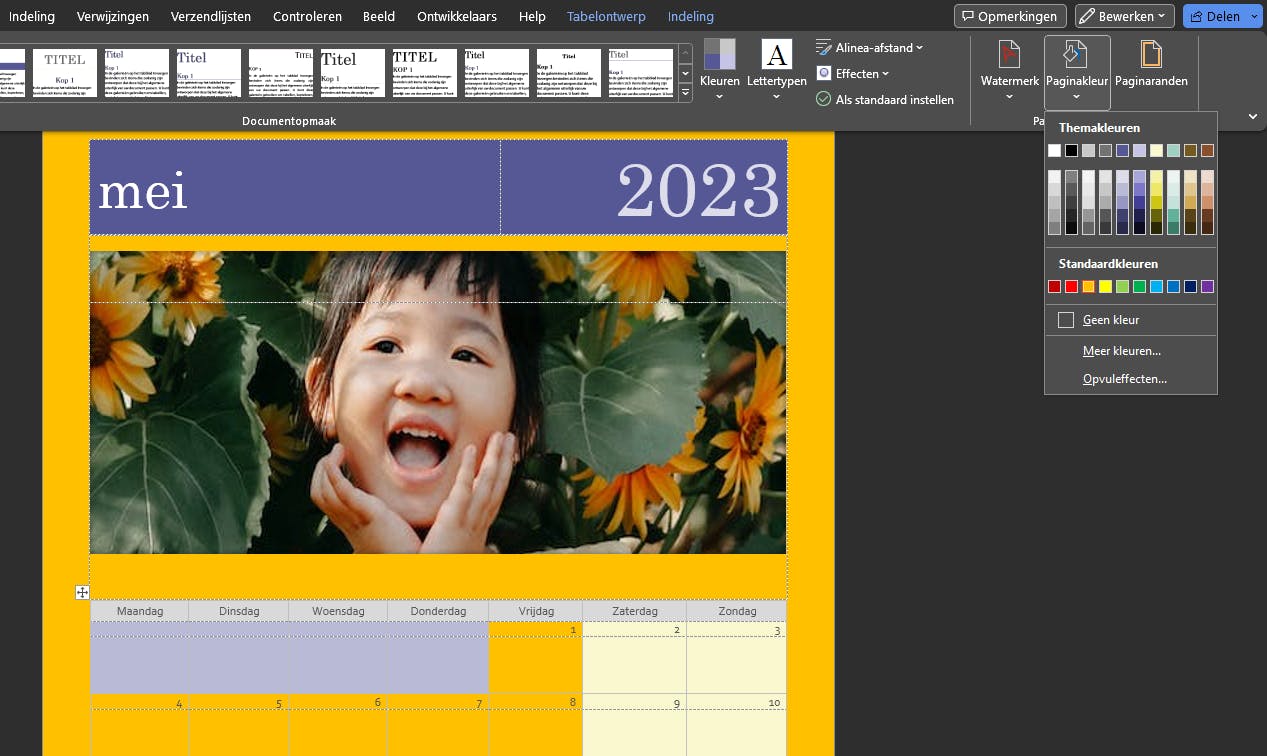This screenshot has height=756, width=1267.
Task: Open the Kleuren theme colors gallery
Action: [719, 69]
